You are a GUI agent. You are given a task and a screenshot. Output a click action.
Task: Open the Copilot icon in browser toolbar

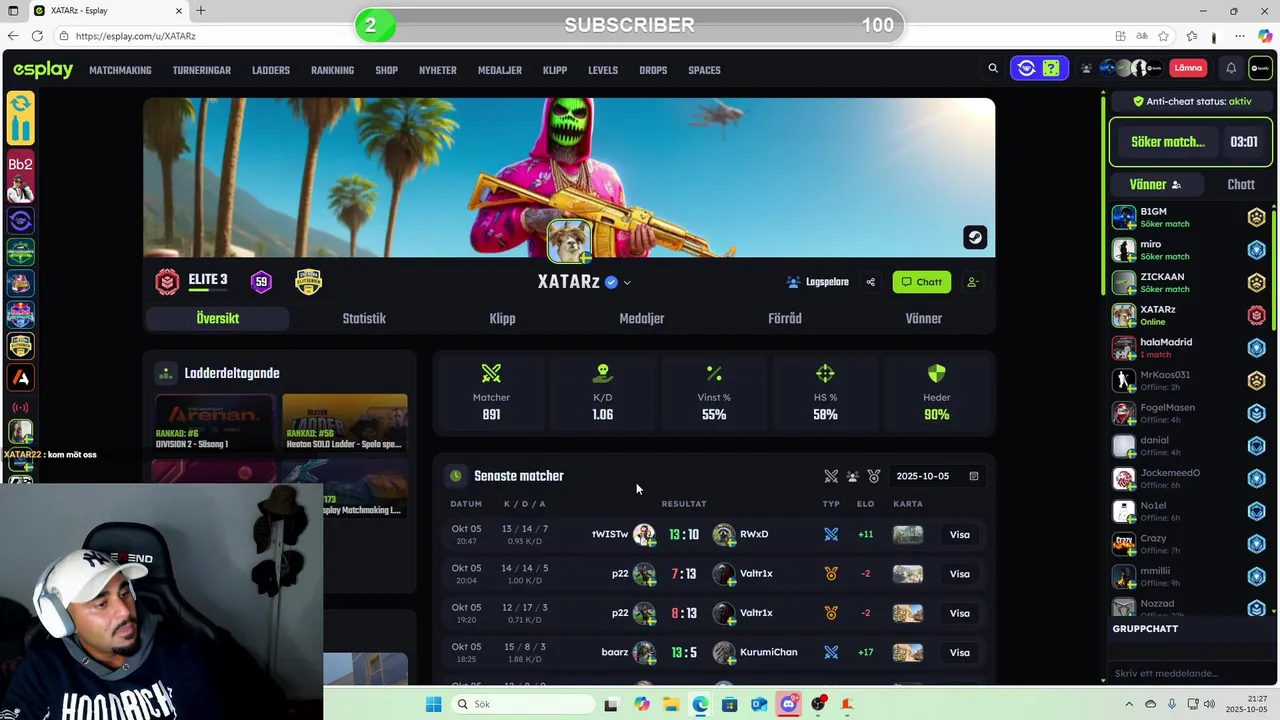pos(1266,35)
